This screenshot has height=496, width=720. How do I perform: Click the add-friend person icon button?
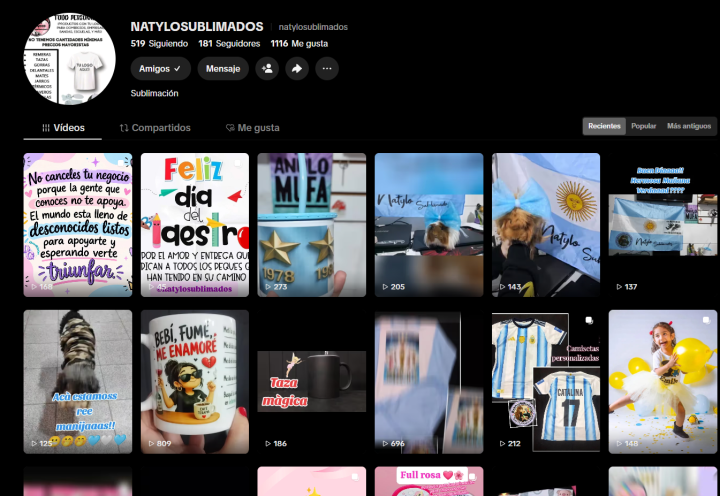(x=267, y=68)
